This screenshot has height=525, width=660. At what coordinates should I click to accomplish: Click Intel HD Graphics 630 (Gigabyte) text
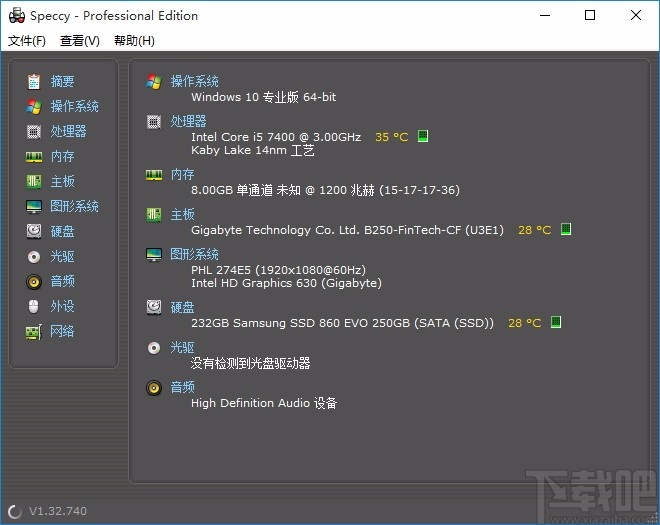286,283
